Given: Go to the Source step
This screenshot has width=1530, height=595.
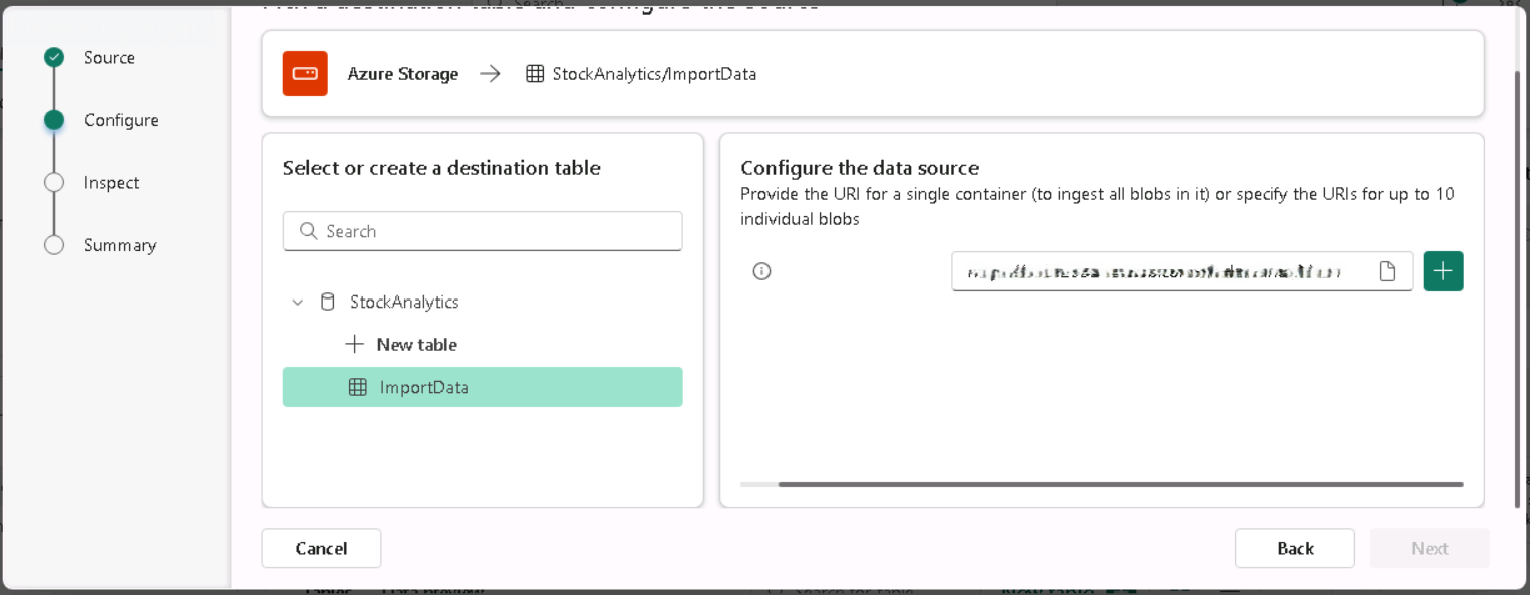Looking at the screenshot, I should [x=109, y=58].
